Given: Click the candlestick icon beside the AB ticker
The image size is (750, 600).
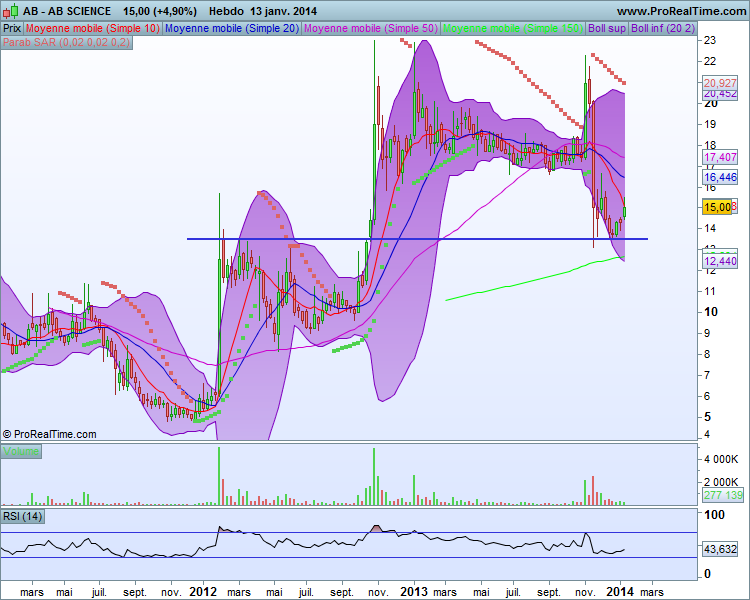Looking at the screenshot, I should click(x=11, y=11).
